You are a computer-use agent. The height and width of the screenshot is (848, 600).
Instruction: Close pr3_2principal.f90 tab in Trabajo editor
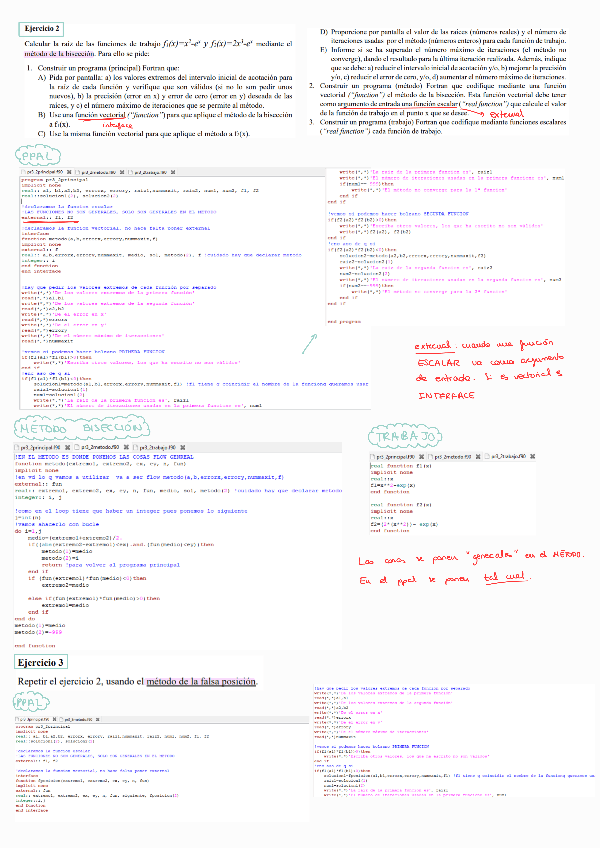tap(421, 456)
